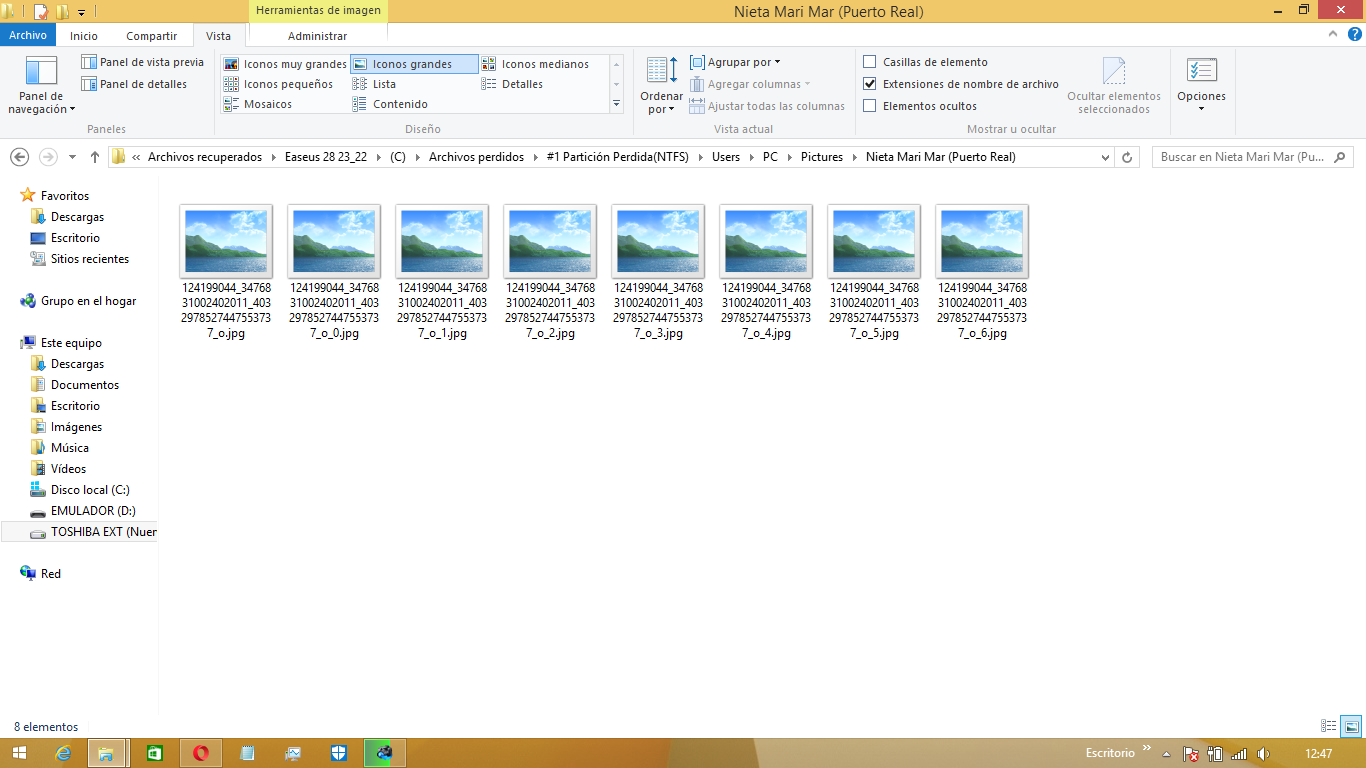Click the Up one level arrow
Screen dimensions: 1366x768
pos(95,157)
